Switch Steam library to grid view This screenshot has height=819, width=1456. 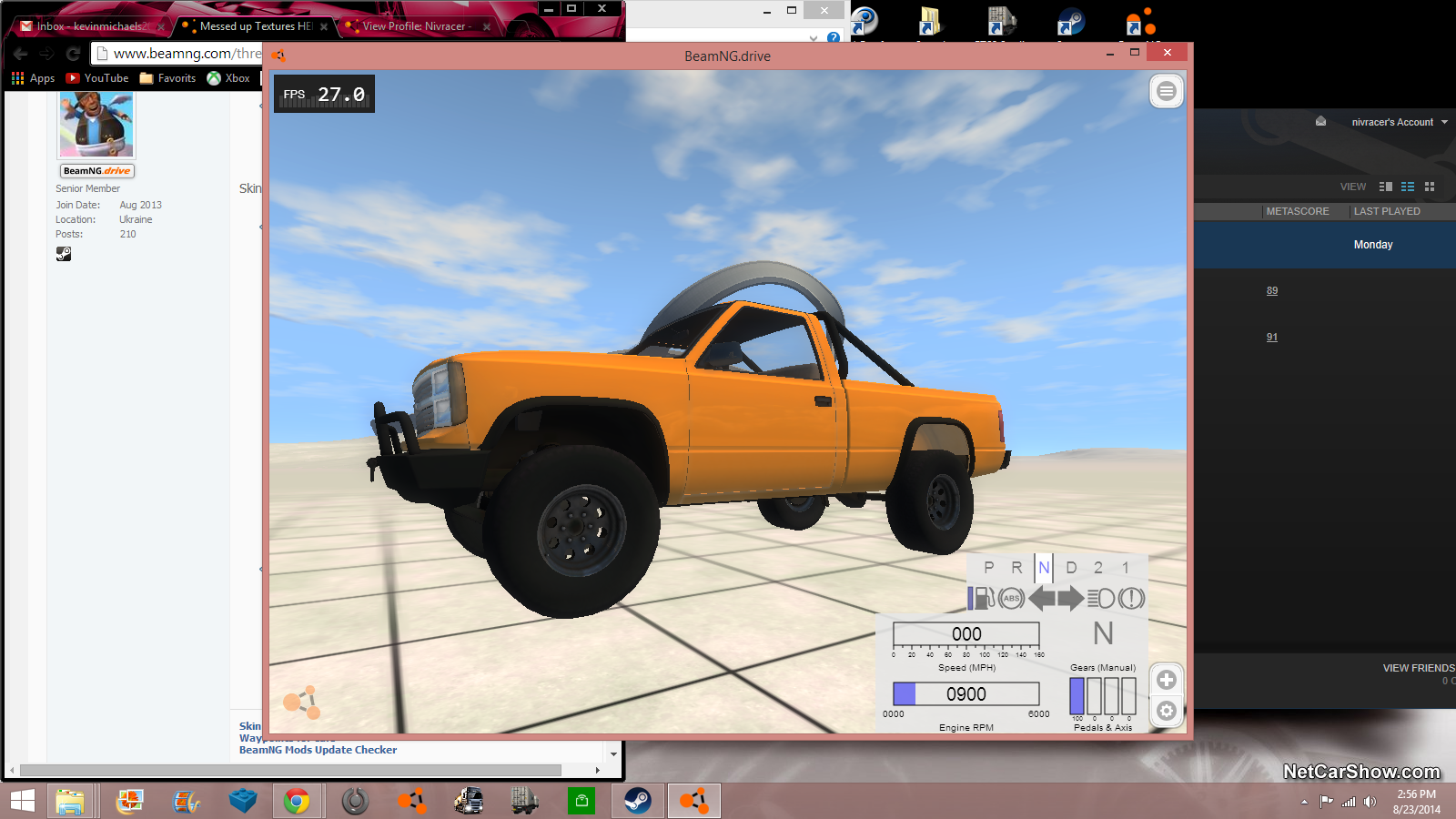pos(1430,187)
